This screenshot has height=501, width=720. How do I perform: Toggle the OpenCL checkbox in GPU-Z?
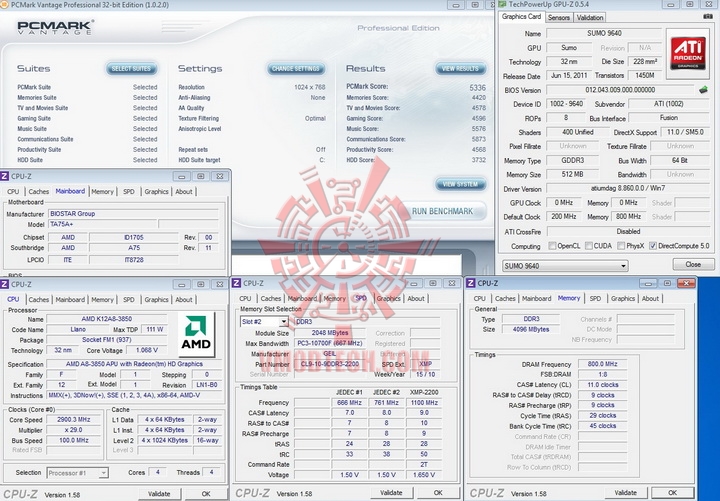(x=552, y=246)
